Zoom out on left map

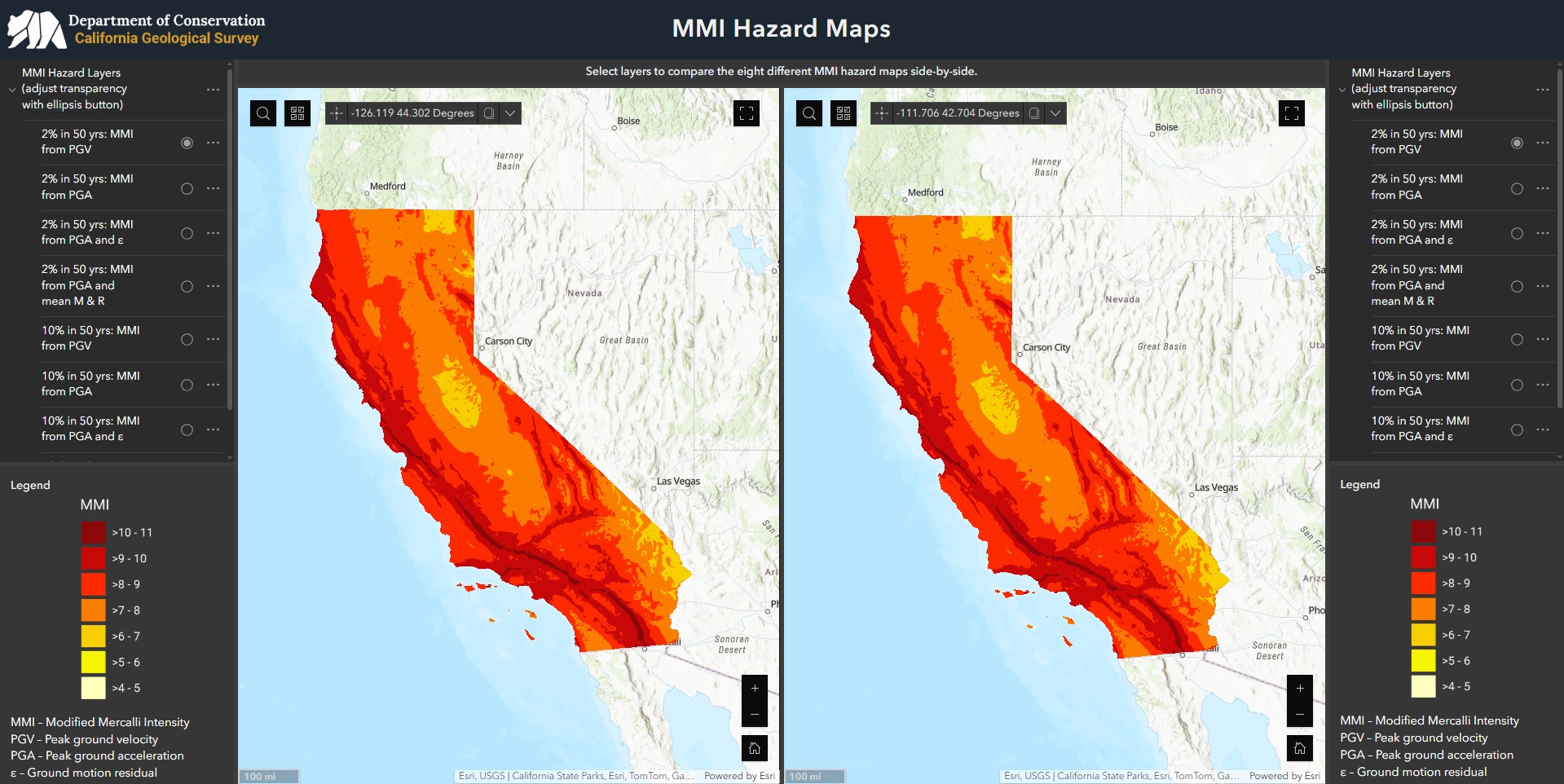[755, 715]
